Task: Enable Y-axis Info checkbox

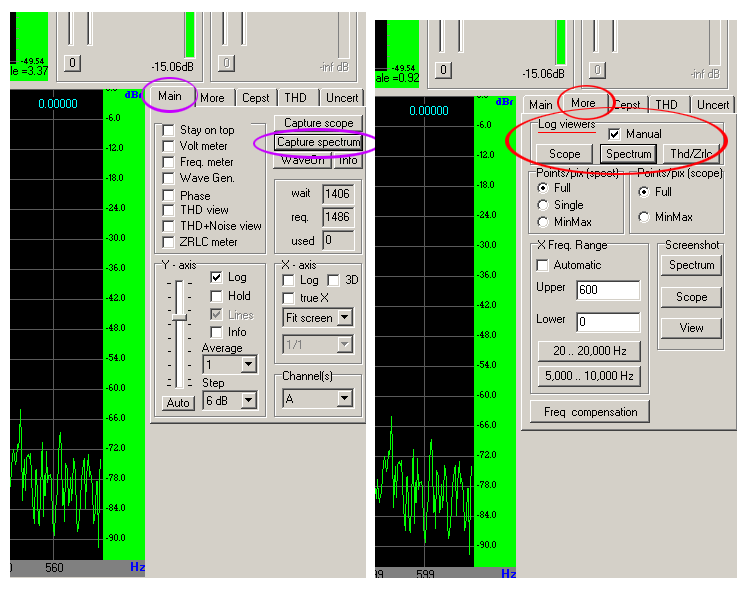Action: coord(216,332)
